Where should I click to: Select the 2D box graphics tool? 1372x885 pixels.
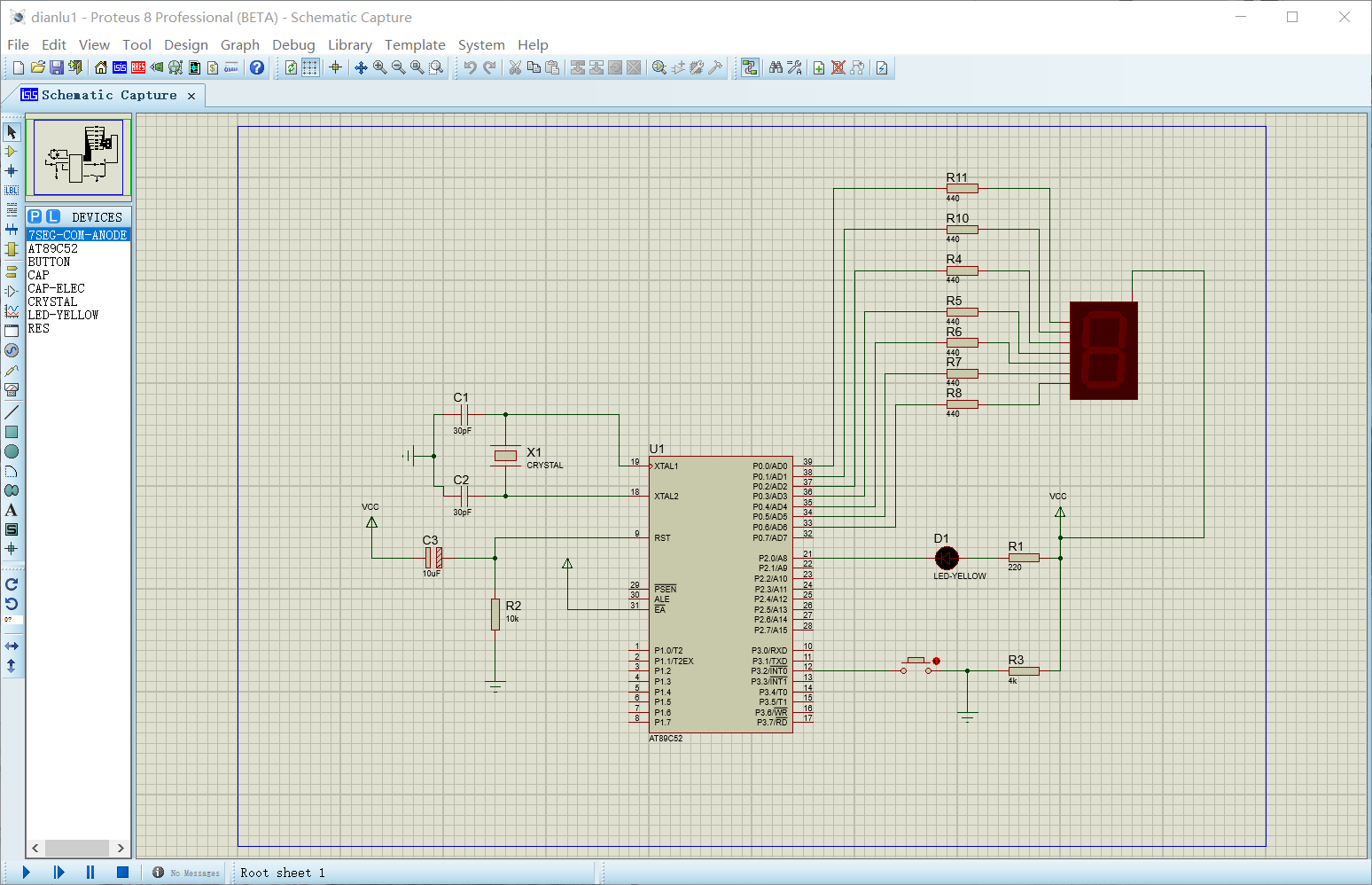pos(12,432)
